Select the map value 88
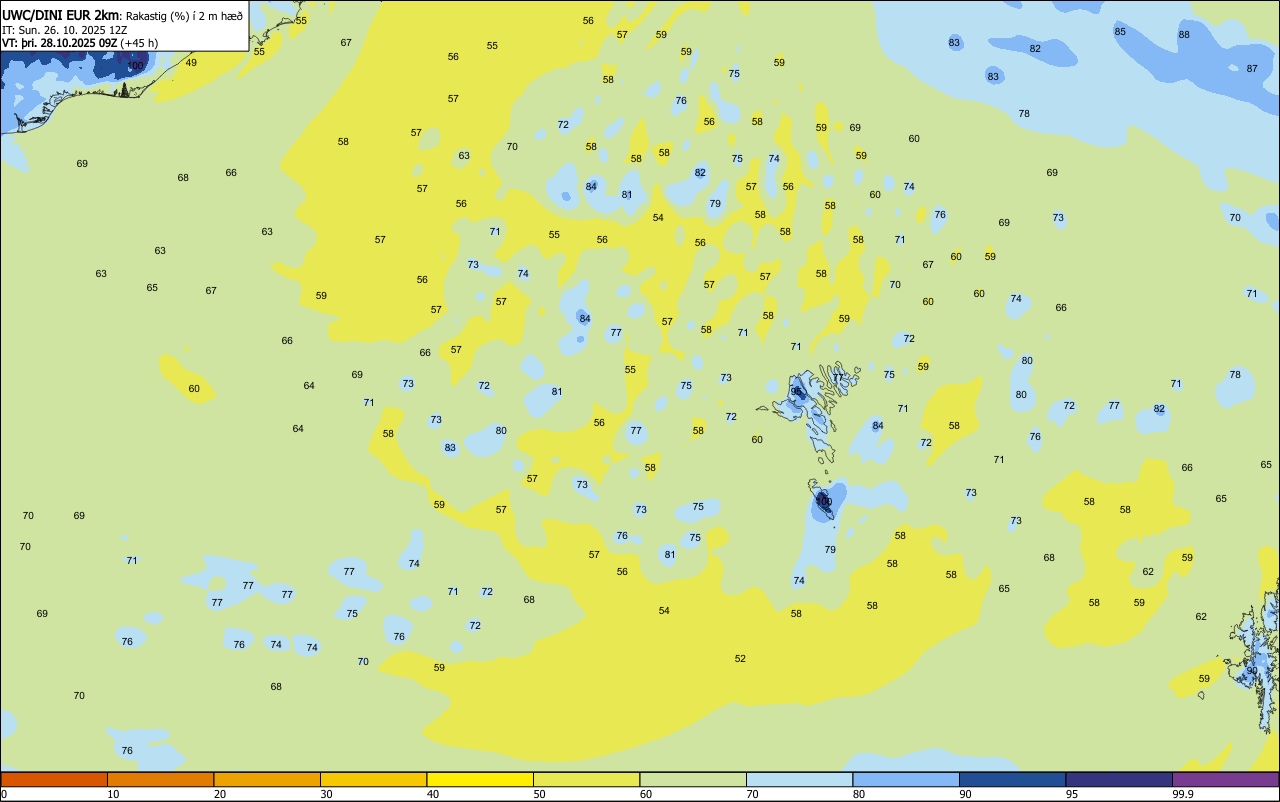This screenshot has width=1280, height=802. point(1184,34)
